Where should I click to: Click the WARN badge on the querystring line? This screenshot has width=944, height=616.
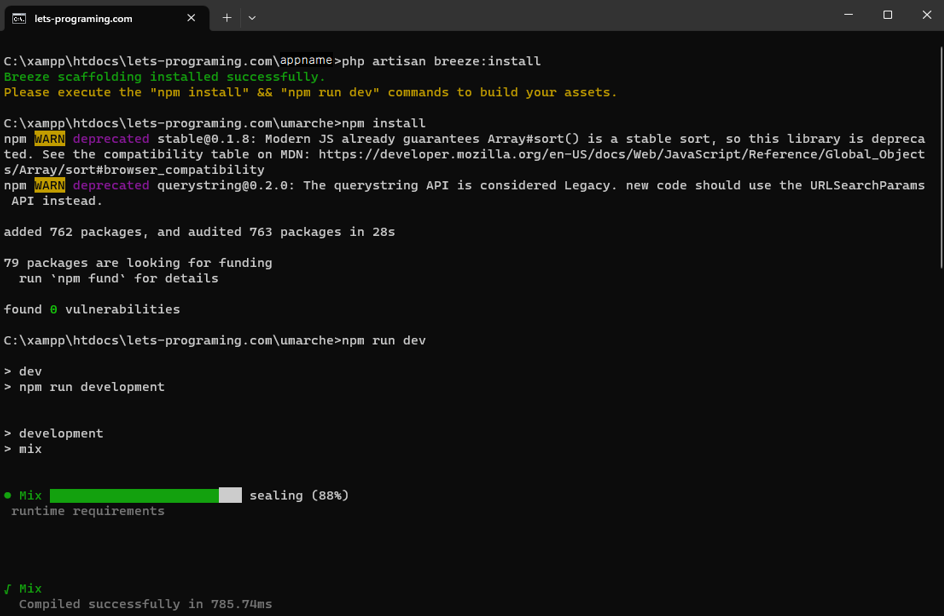(x=49, y=185)
